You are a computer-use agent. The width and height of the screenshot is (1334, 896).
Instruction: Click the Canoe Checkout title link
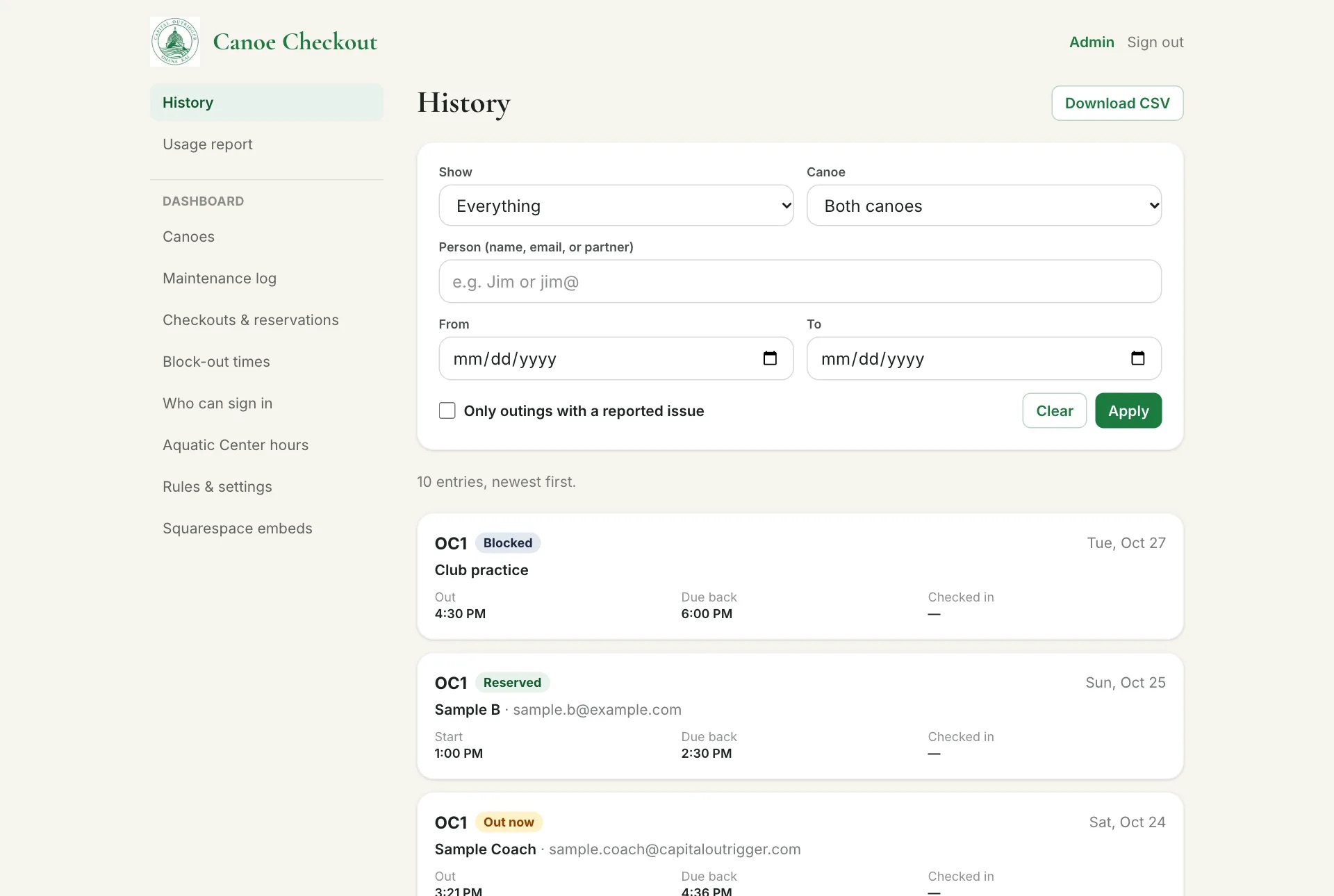click(295, 42)
